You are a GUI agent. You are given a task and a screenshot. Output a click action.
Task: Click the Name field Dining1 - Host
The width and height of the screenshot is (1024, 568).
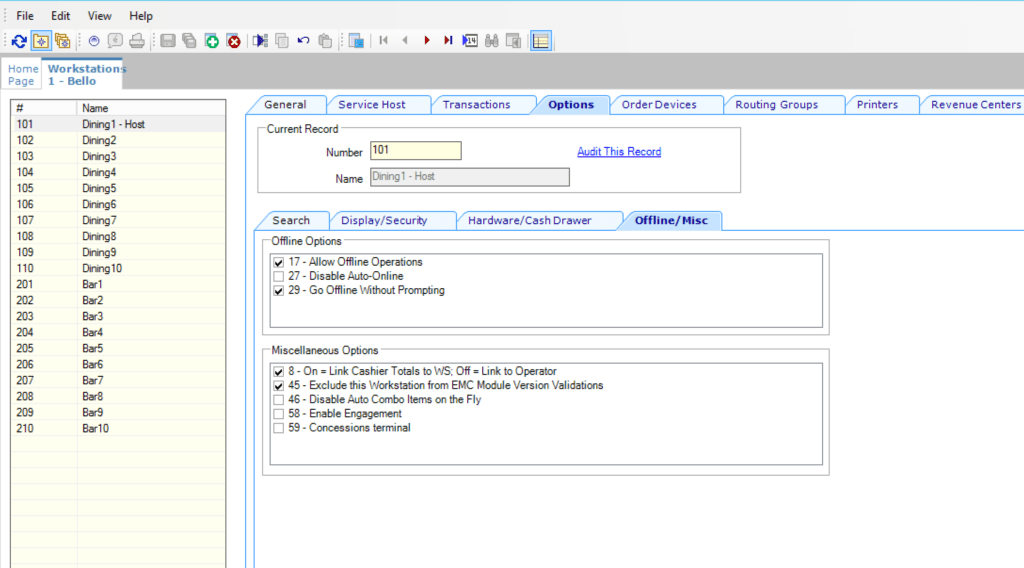tap(470, 177)
